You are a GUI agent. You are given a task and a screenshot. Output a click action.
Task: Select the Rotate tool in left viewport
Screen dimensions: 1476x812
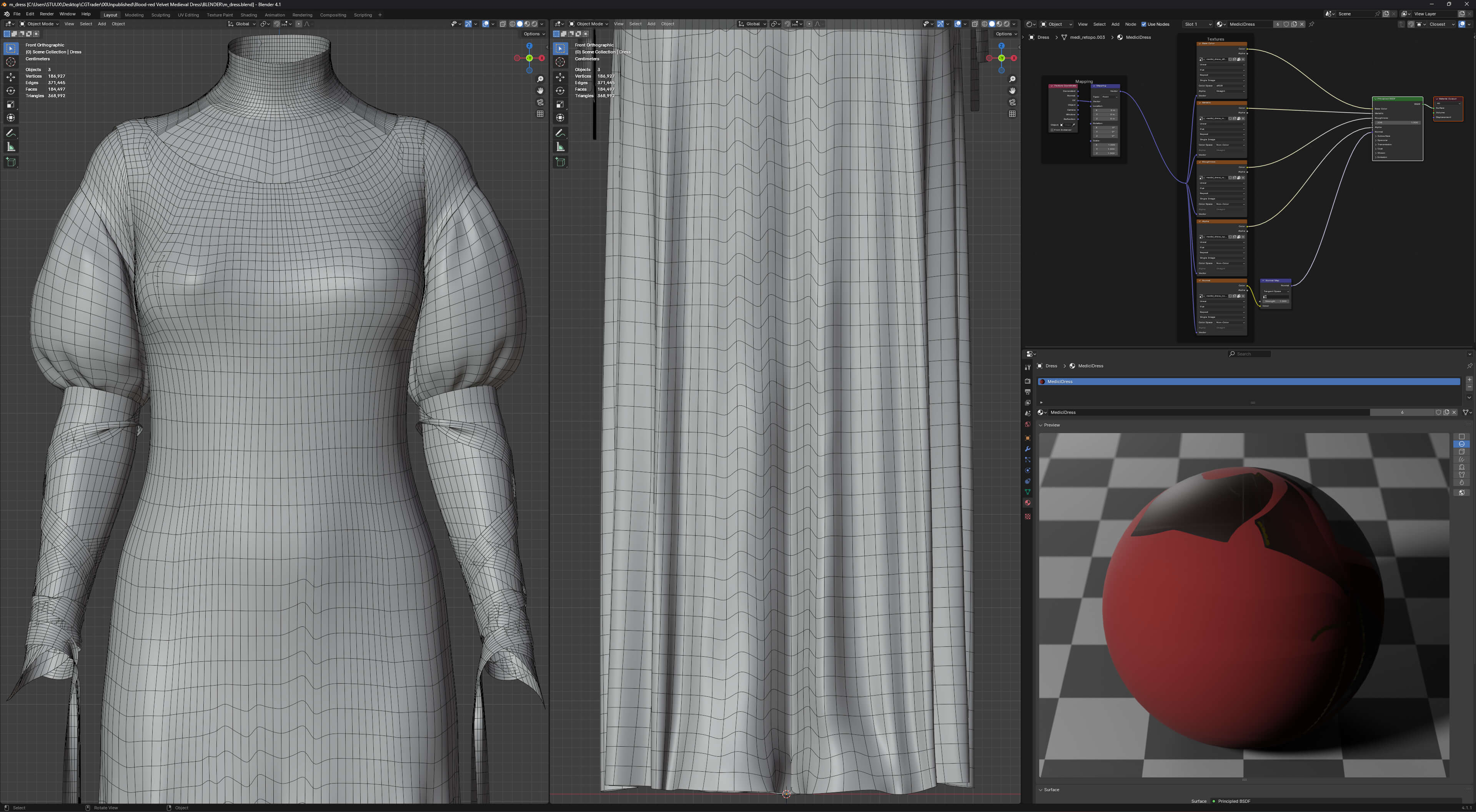[x=11, y=90]
